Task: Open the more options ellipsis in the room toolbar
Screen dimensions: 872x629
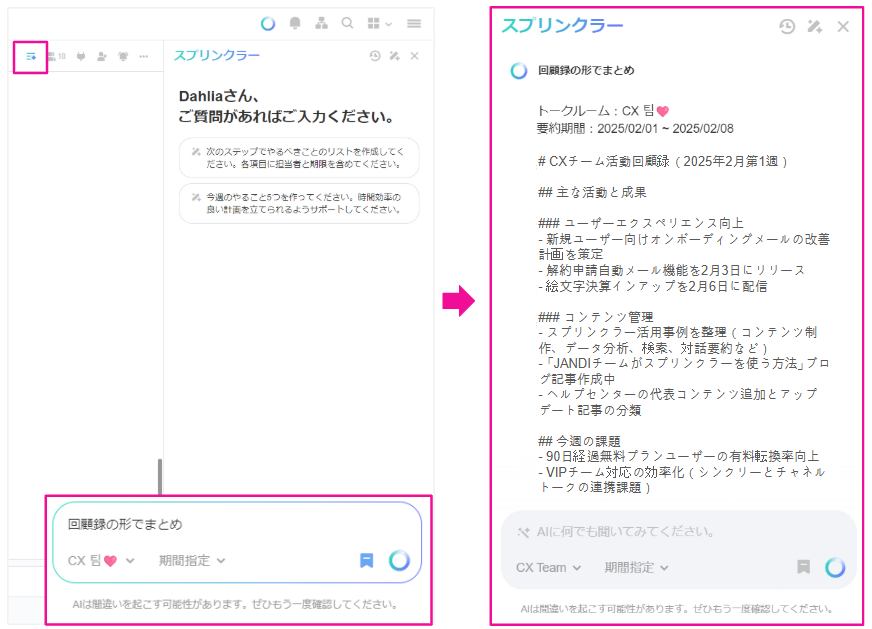Action: coord(144,56)
